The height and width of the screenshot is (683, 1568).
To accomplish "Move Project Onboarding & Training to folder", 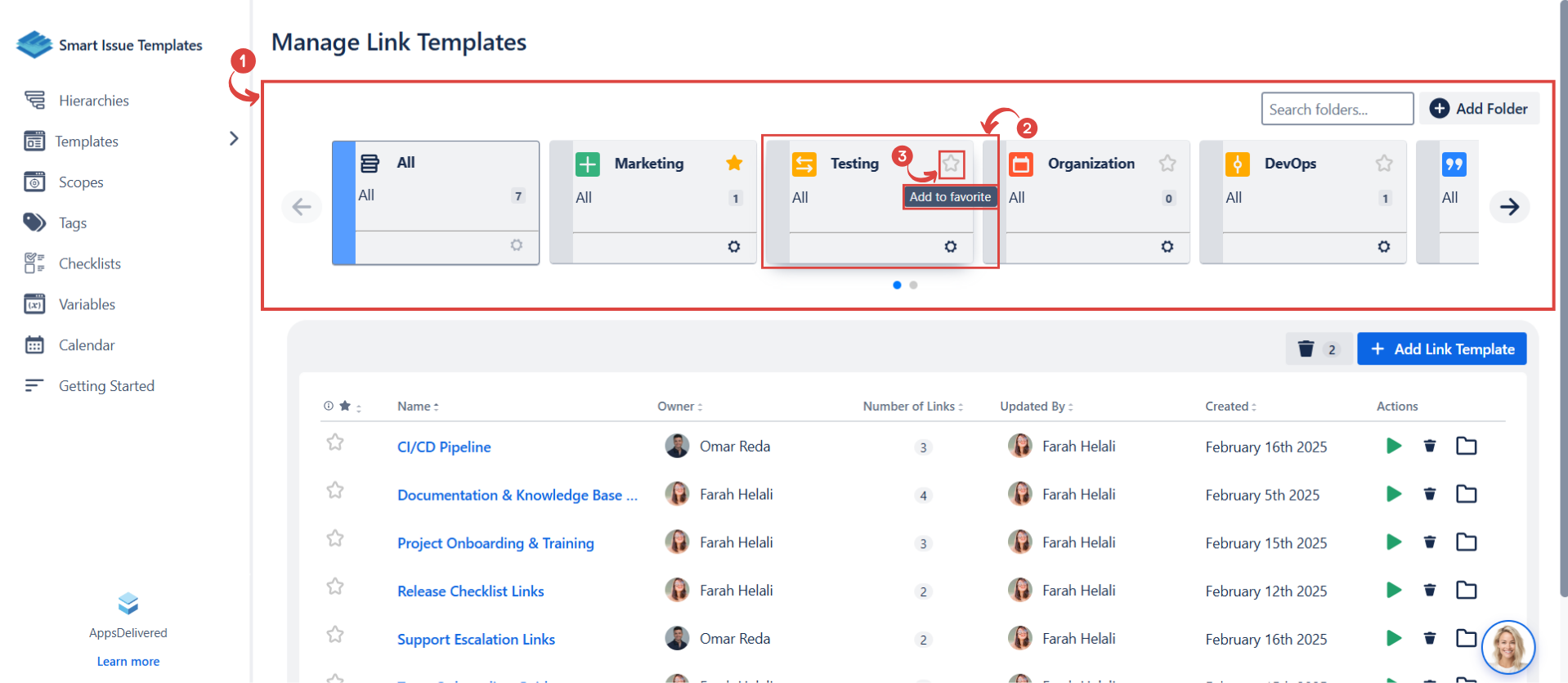I will tap(1466, 542).
